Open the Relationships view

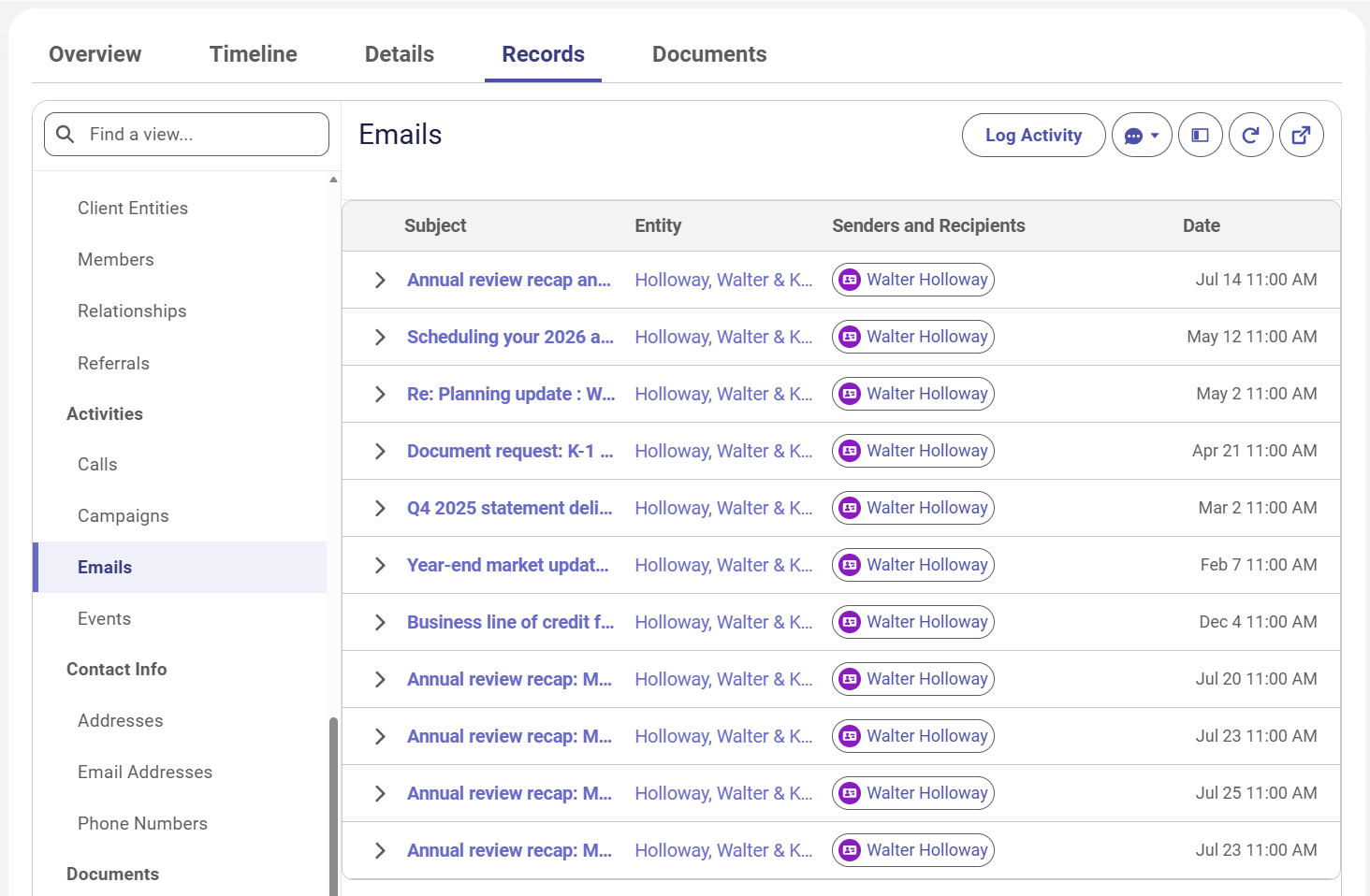pyautogui.click(x=132, y=311)
